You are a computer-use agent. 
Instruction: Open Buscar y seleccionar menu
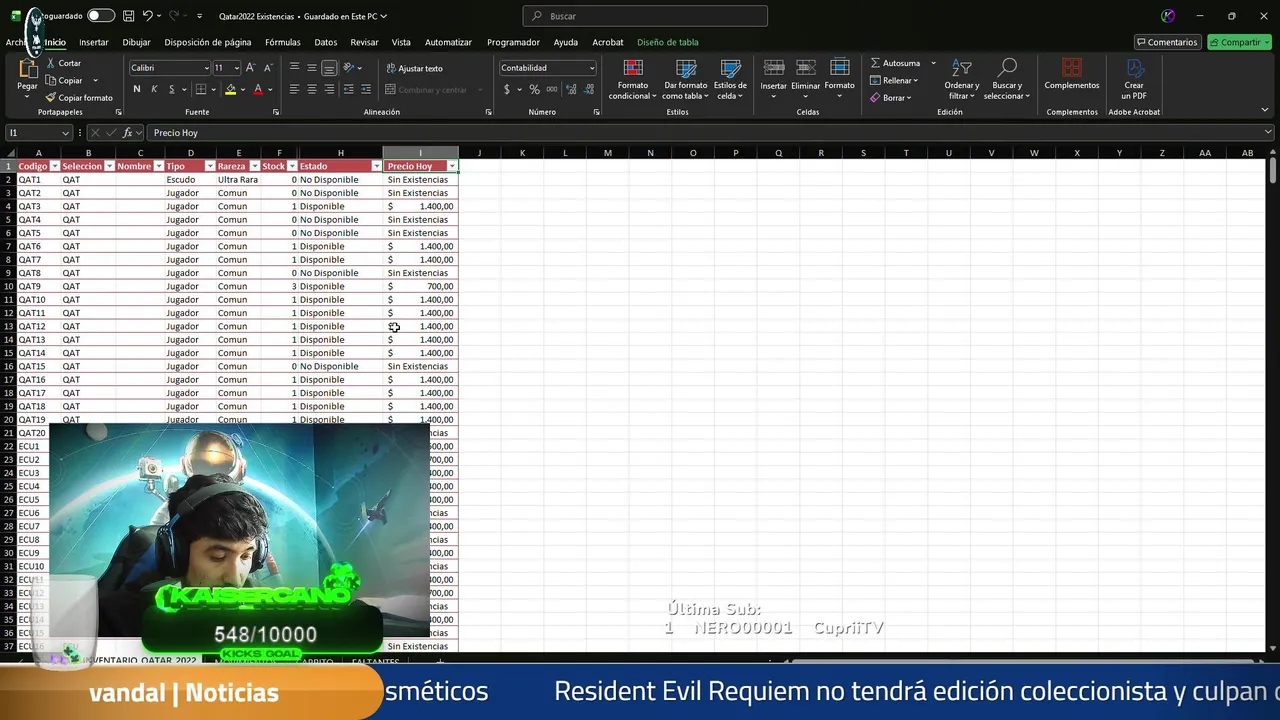(1007, 79)
